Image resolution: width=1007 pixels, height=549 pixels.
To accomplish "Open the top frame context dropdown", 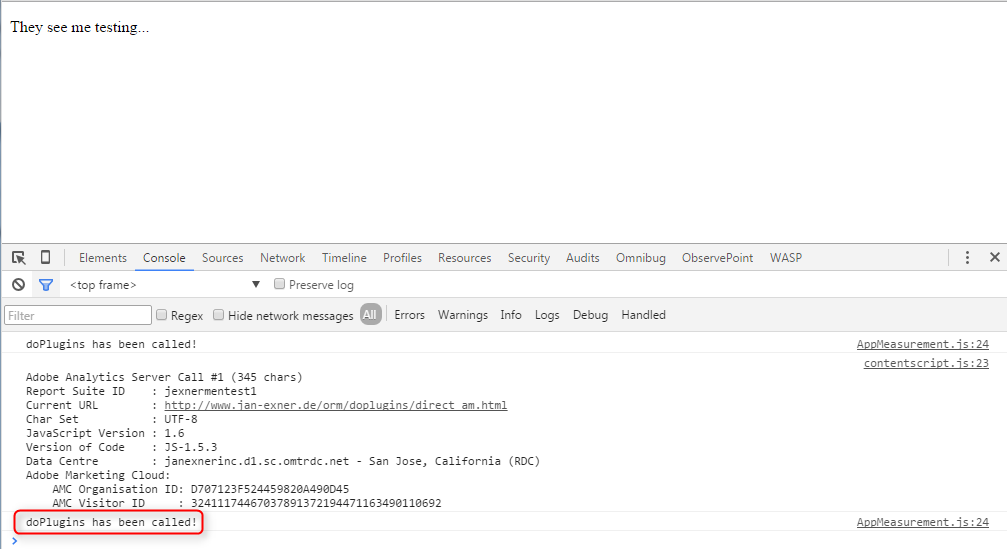I will pos(163,285).
